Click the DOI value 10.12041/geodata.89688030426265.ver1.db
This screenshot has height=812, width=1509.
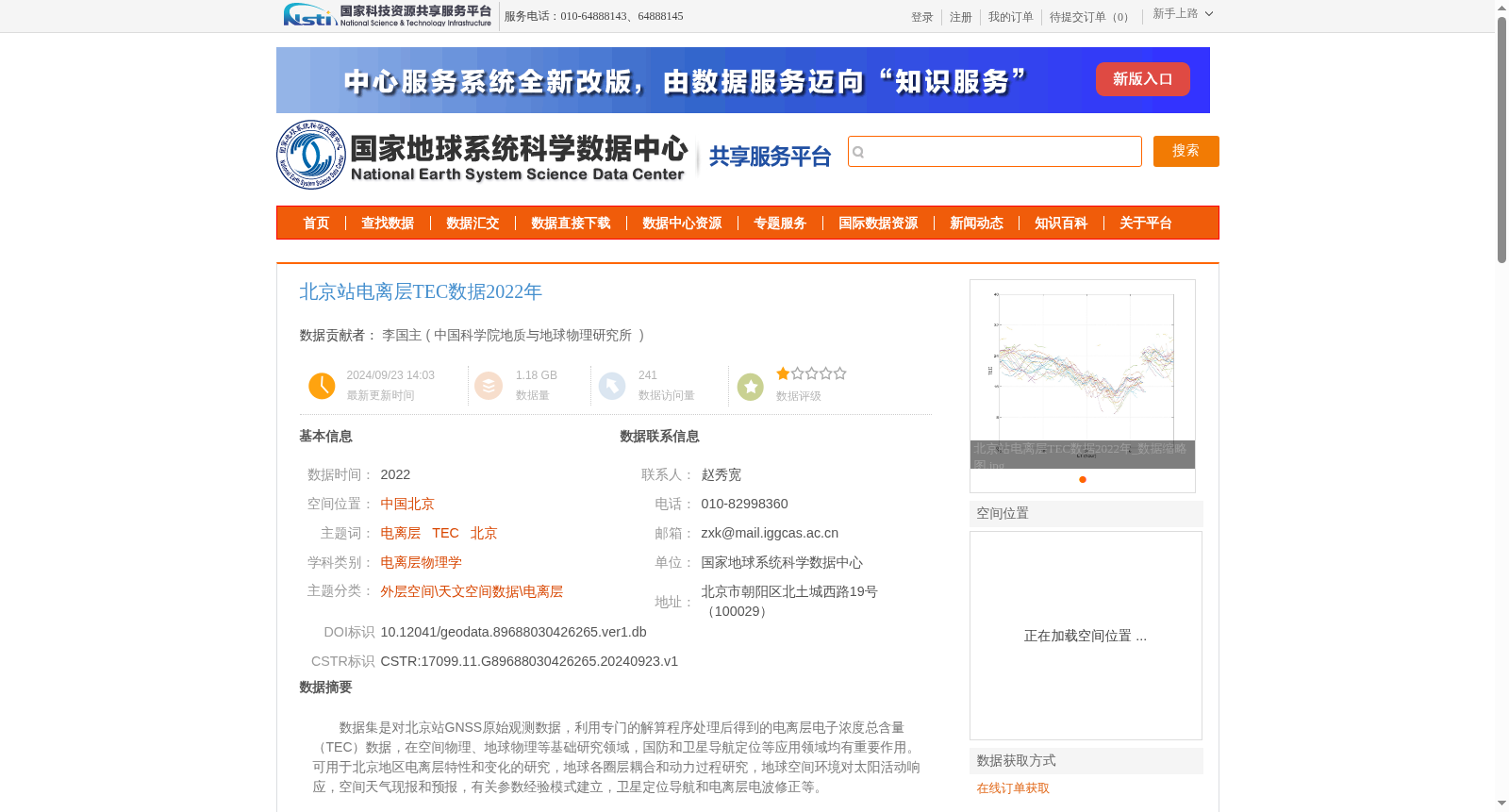tap(514, 633)
